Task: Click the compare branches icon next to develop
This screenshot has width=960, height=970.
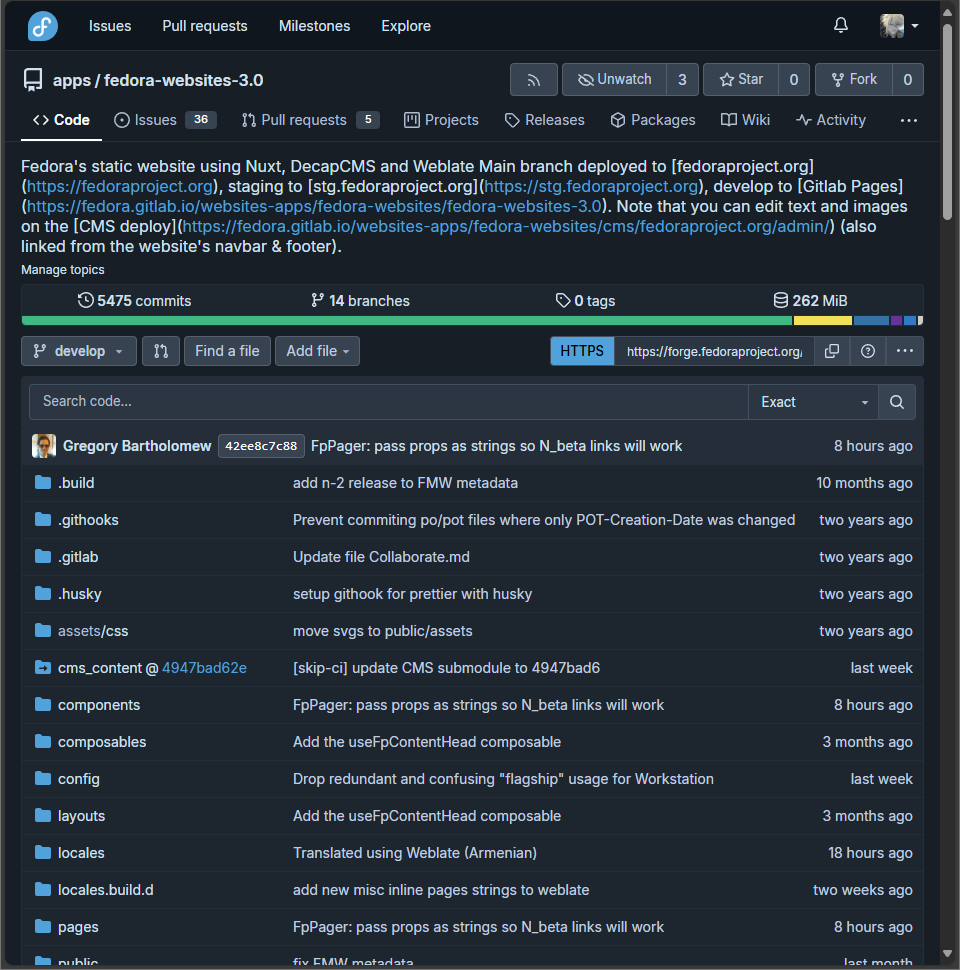Action: point(160,351)
